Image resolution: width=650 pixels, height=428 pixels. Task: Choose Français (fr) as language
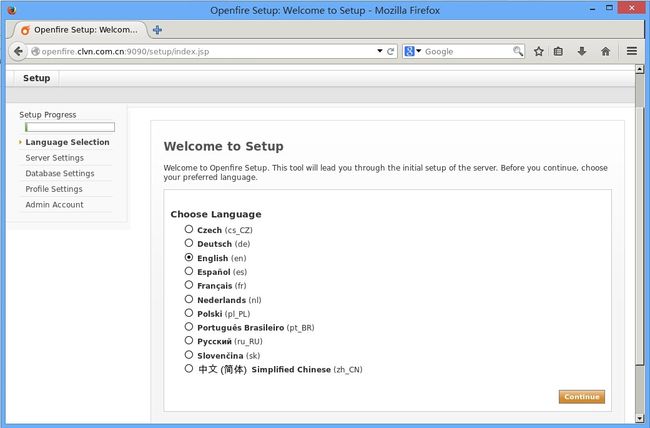coord(189,285)
